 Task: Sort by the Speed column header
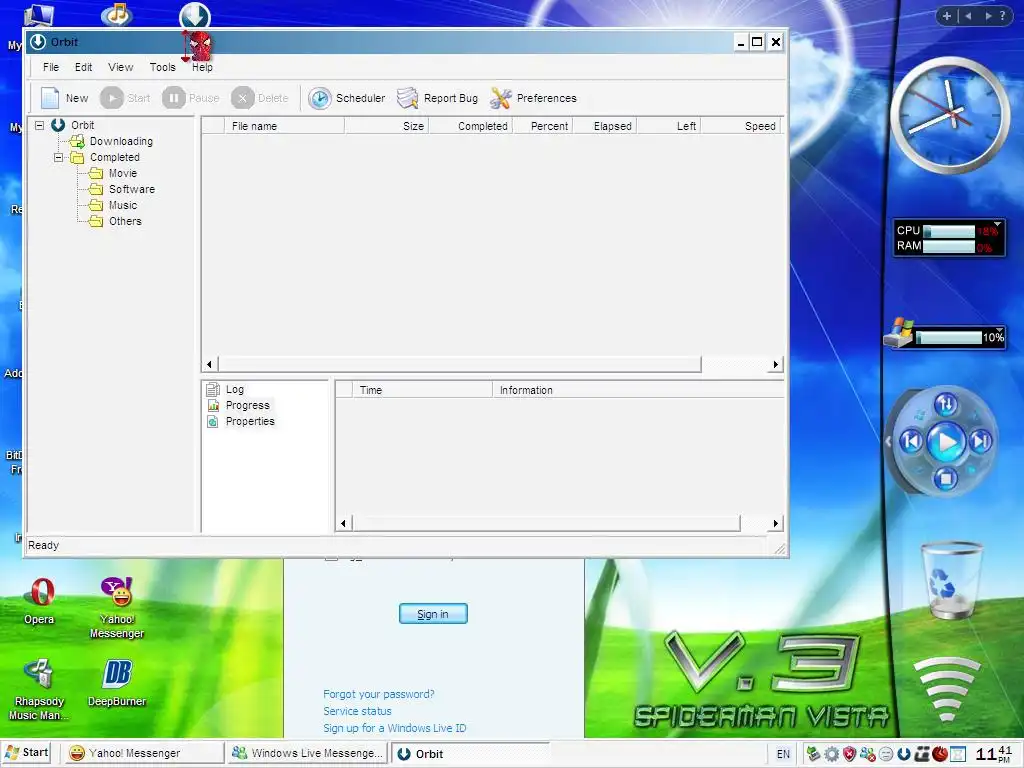coord(741,126)
